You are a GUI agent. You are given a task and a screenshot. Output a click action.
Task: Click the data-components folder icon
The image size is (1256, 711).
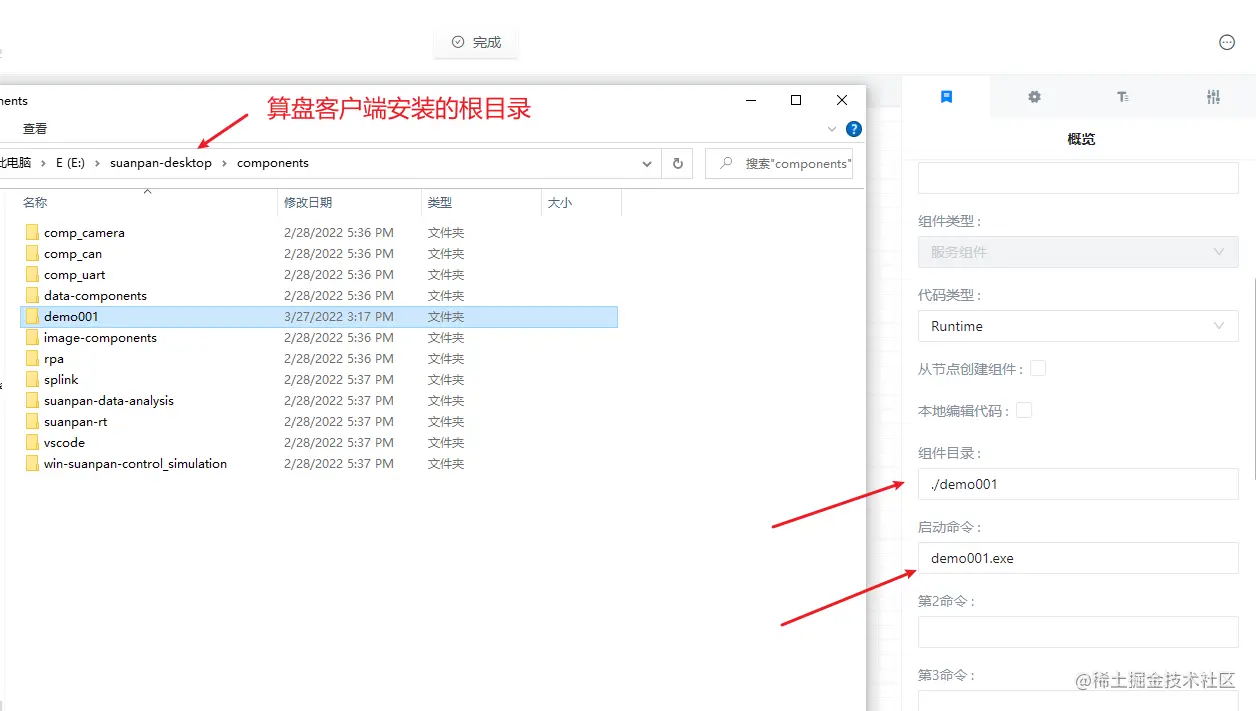point(33,296)
